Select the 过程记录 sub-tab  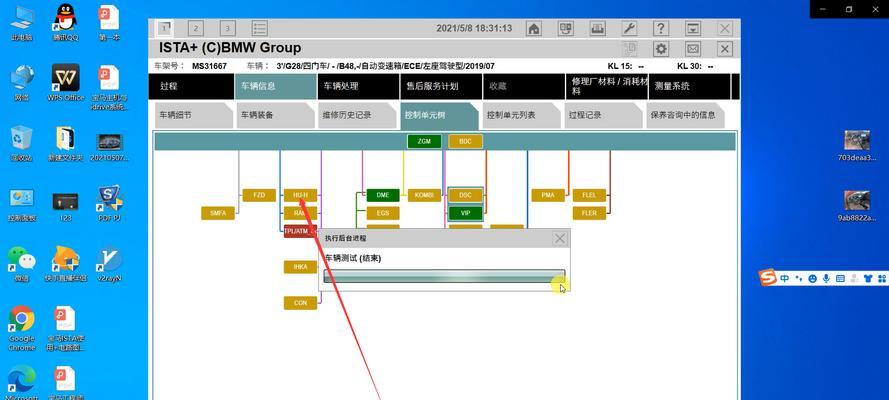(603, 115)
